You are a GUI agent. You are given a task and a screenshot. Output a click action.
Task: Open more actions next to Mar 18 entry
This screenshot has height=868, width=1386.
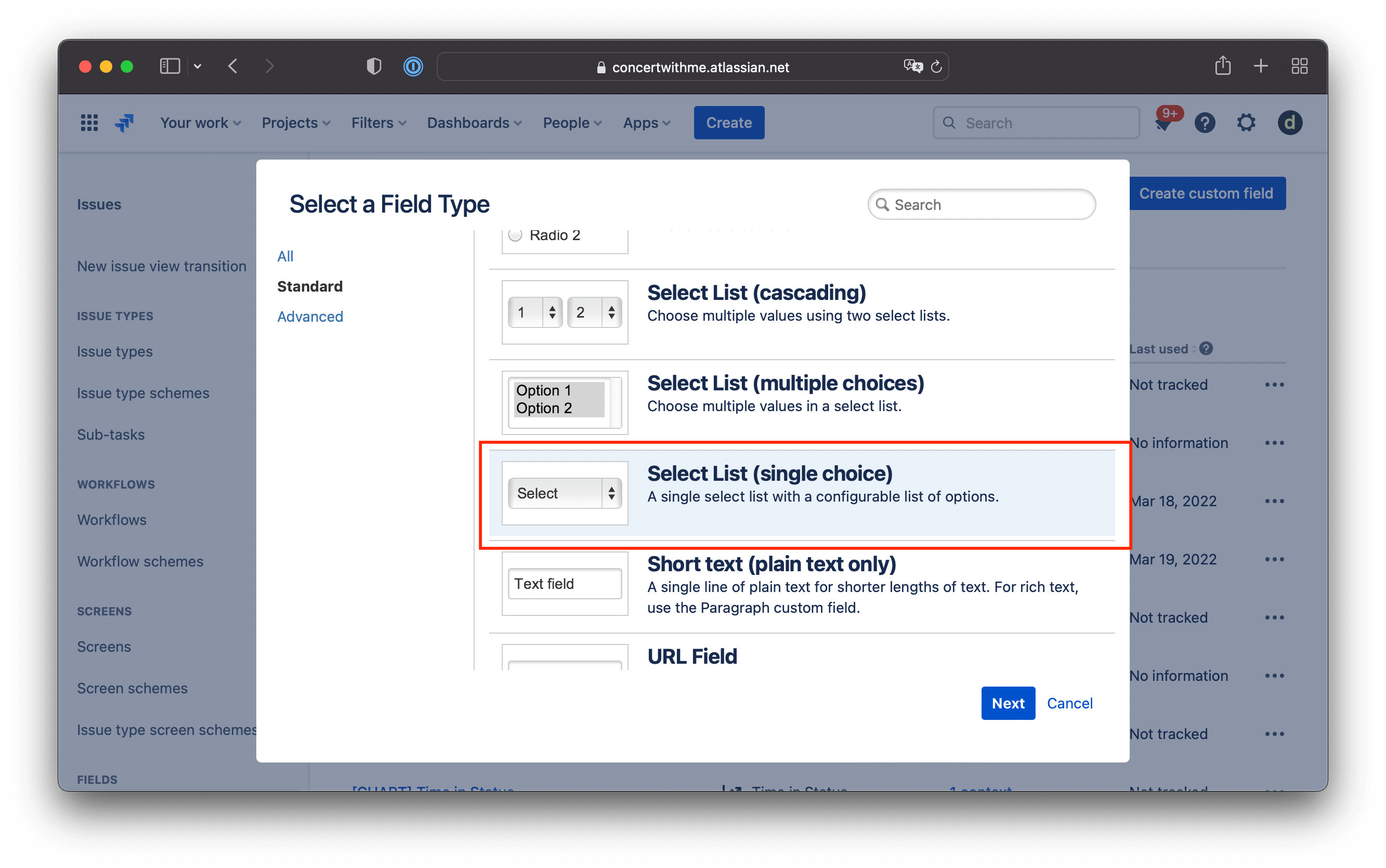(1275, 501)
